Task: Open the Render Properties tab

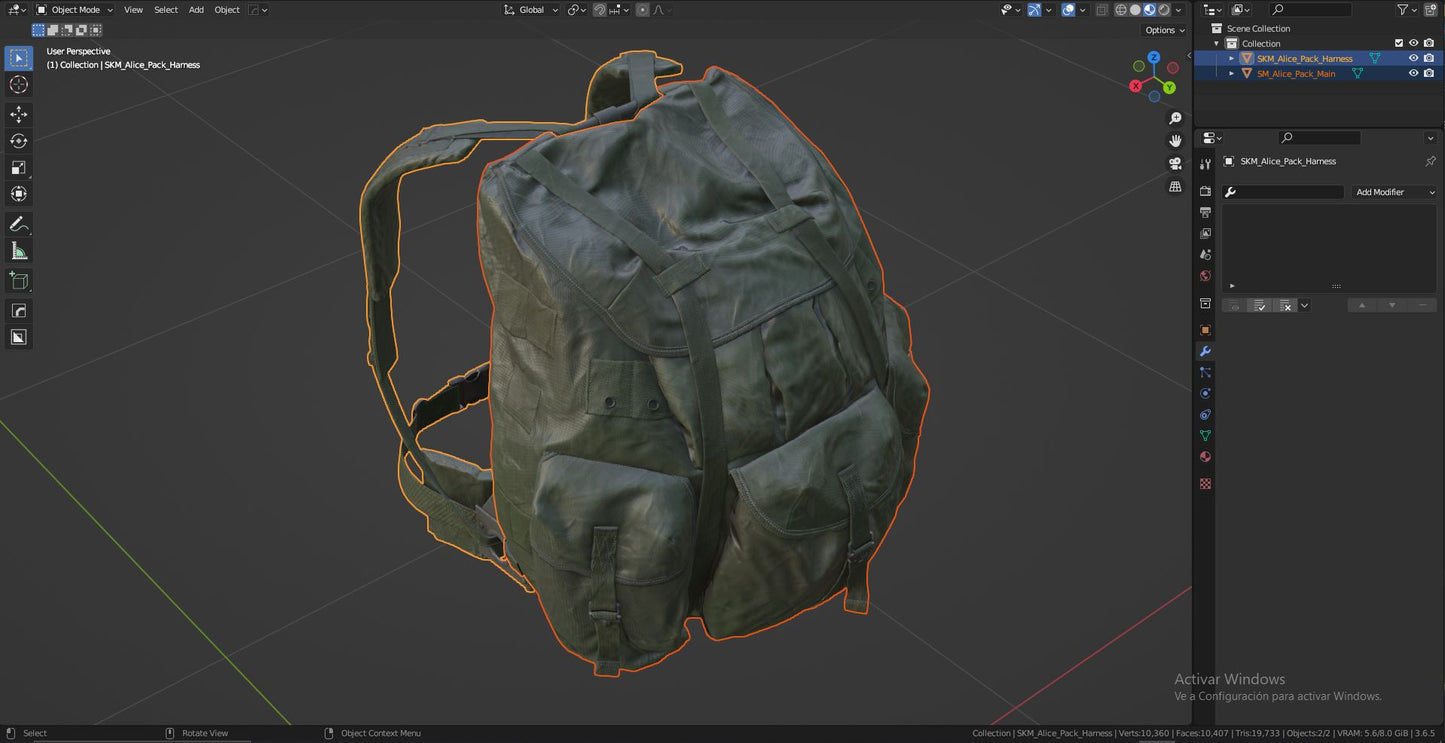Action: point(1205,190)
